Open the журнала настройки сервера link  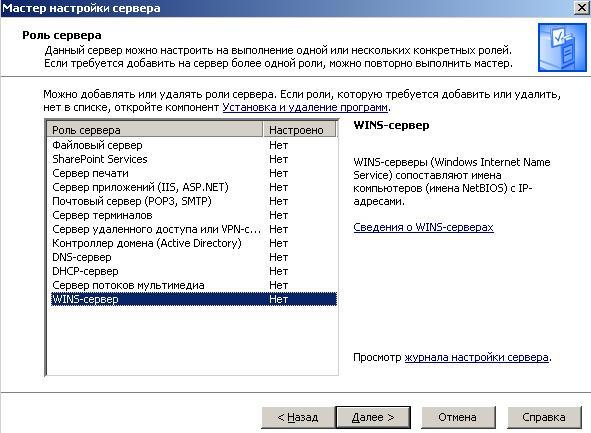(x=476, y=357)
